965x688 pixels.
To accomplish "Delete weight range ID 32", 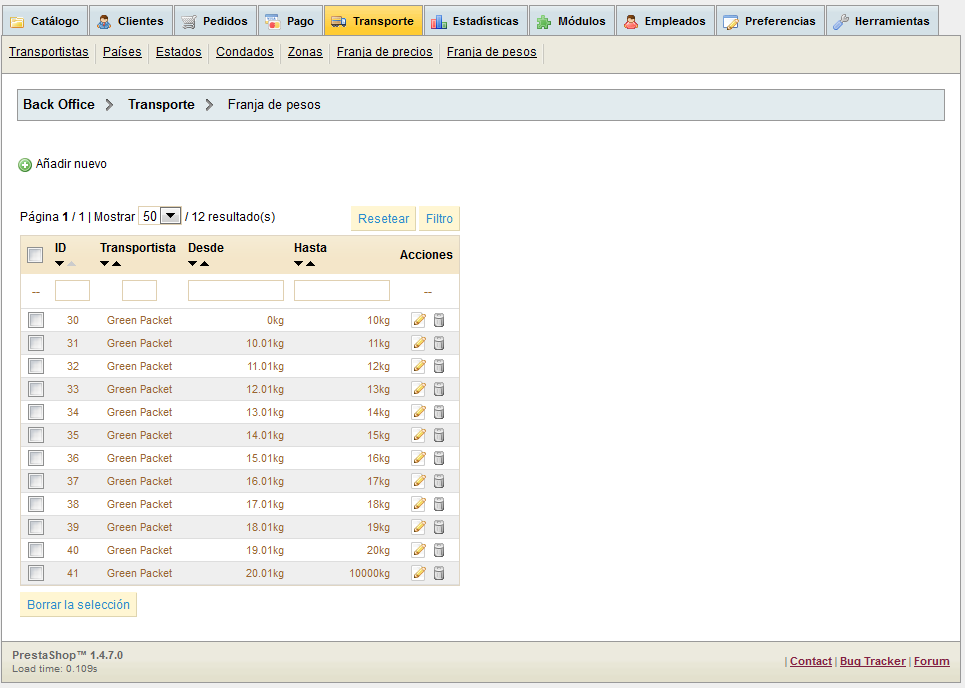I will click(x=439, y=366).
